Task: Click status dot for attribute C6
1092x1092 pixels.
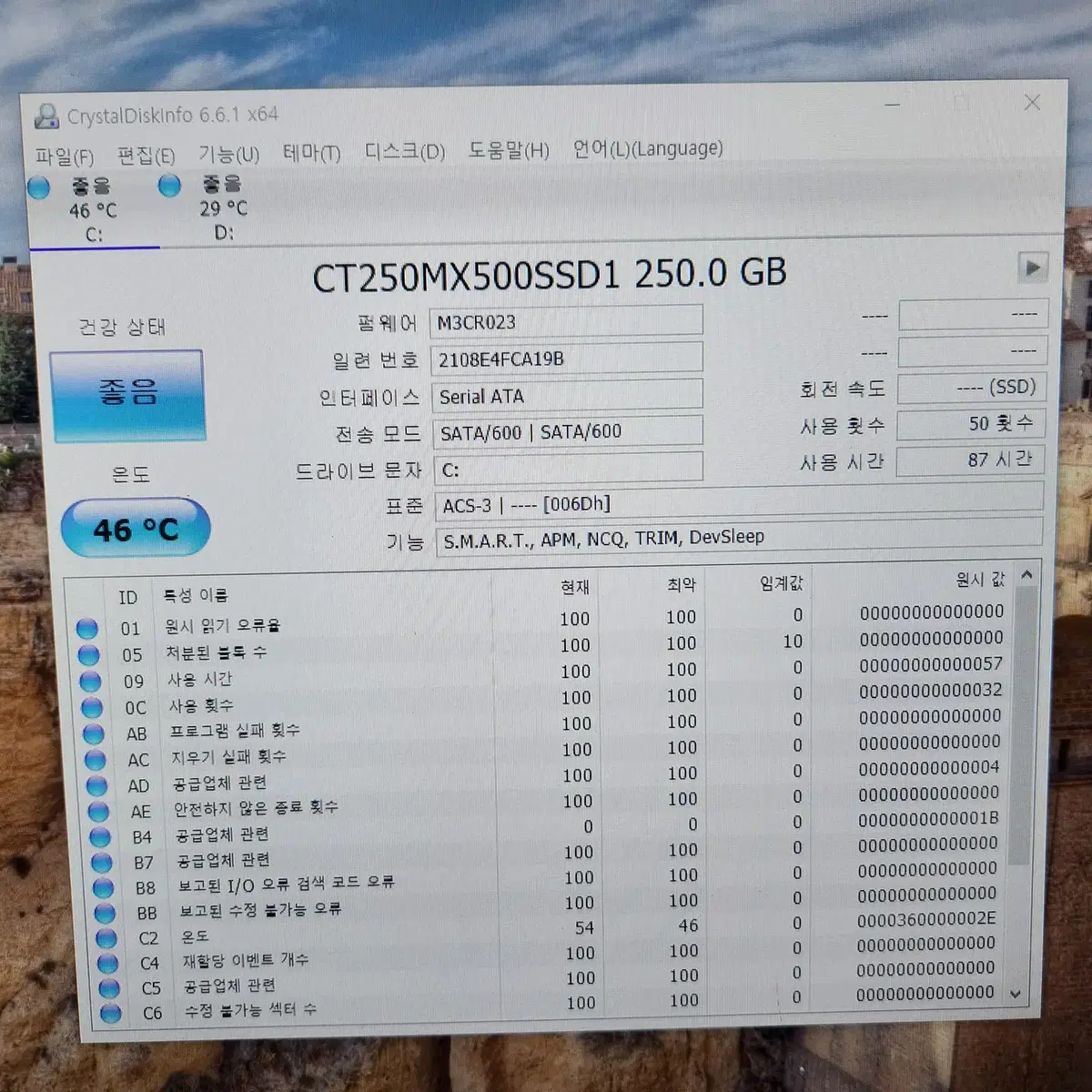Action: [111, 1013]
